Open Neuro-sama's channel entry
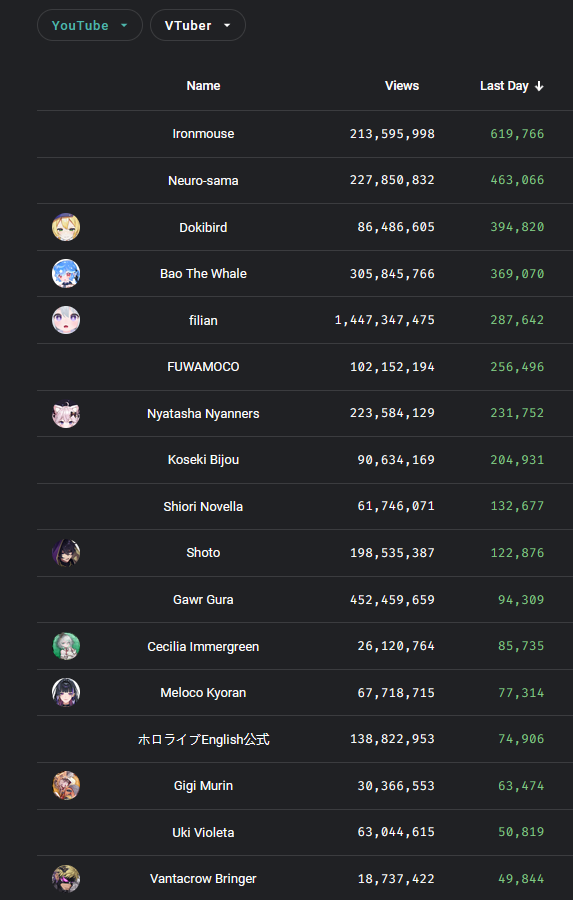This screenshot has width=573, height=900. 203,180
